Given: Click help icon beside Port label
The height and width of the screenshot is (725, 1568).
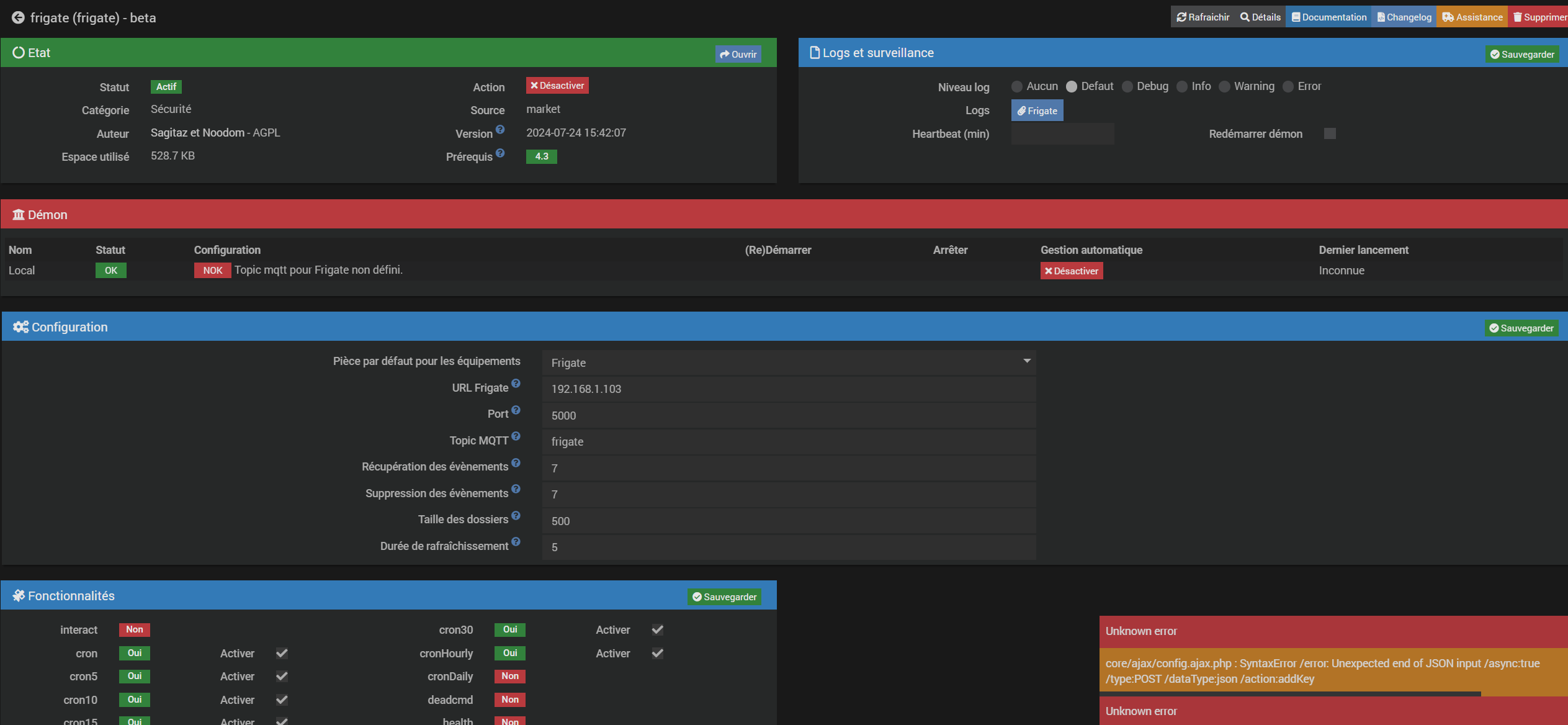Looking at the screenshot, I should 516,410.
